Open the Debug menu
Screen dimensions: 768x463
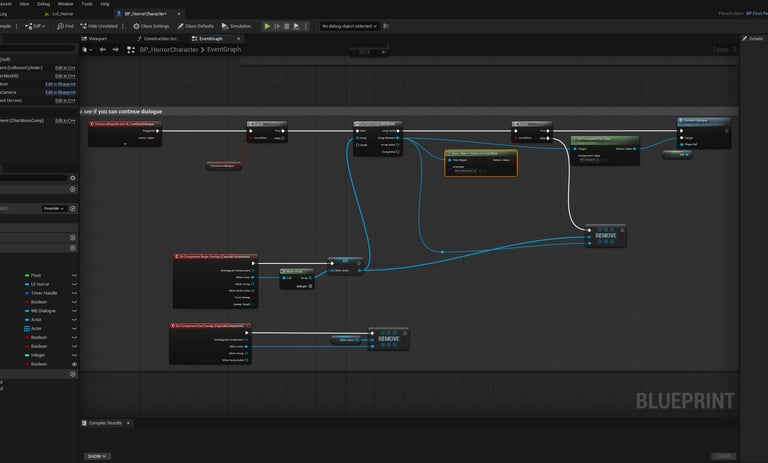[43, 4]
